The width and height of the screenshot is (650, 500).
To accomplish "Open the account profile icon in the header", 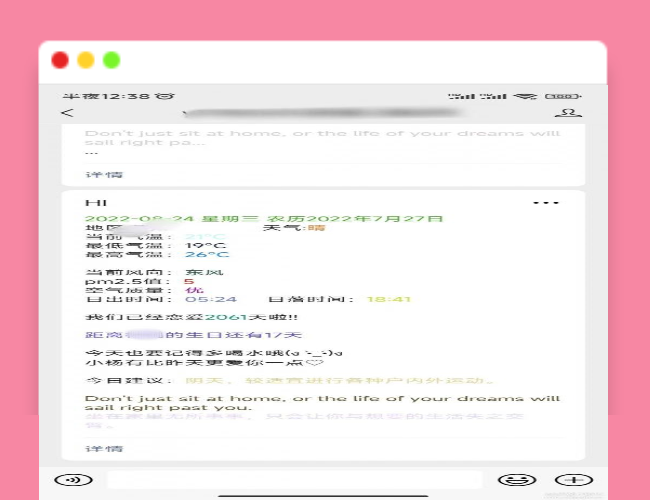I will (570, 113).
